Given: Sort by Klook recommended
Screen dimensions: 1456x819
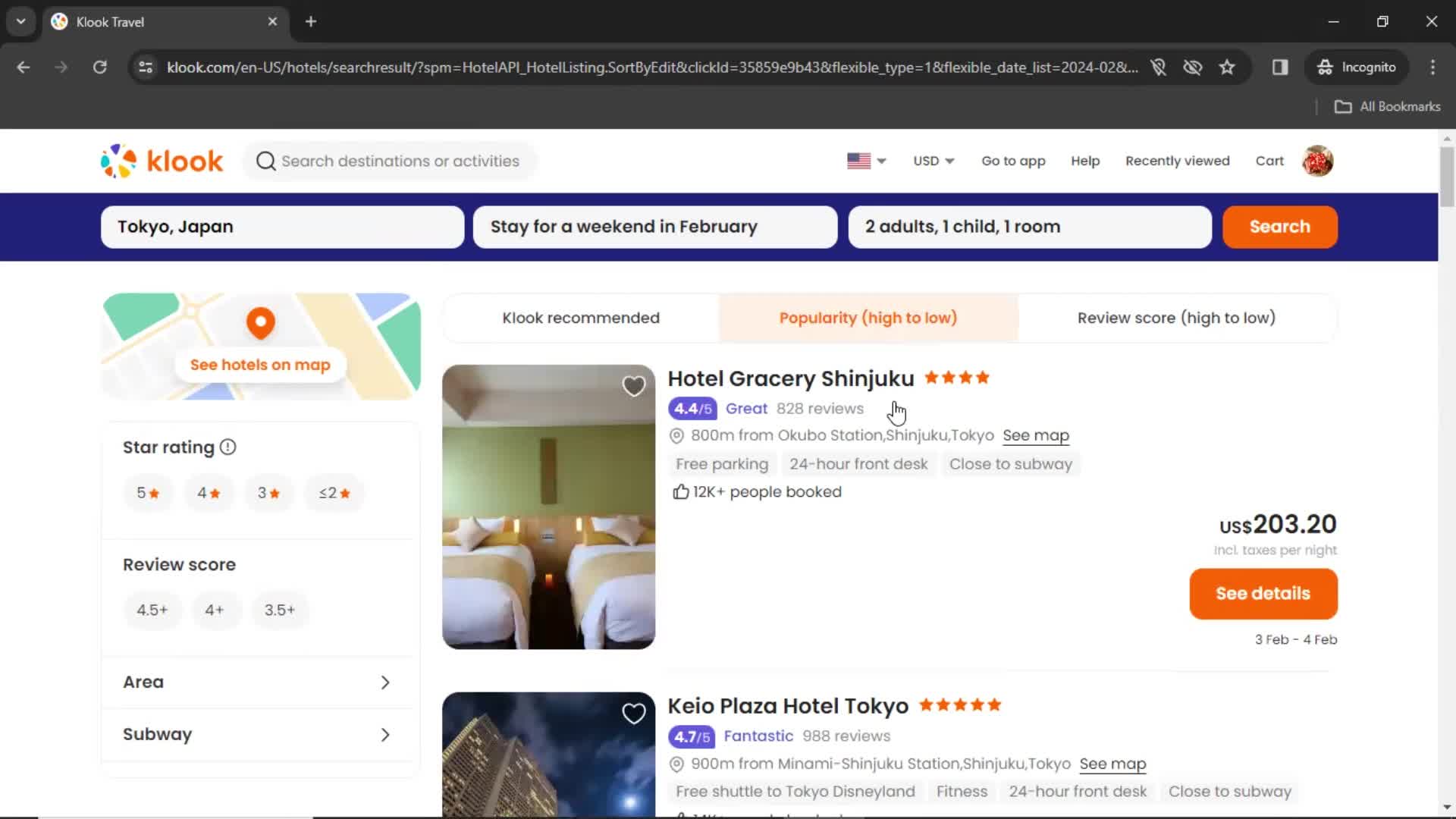Looking at the screenshot, I should pyautogui.click(x=581, y=318).
